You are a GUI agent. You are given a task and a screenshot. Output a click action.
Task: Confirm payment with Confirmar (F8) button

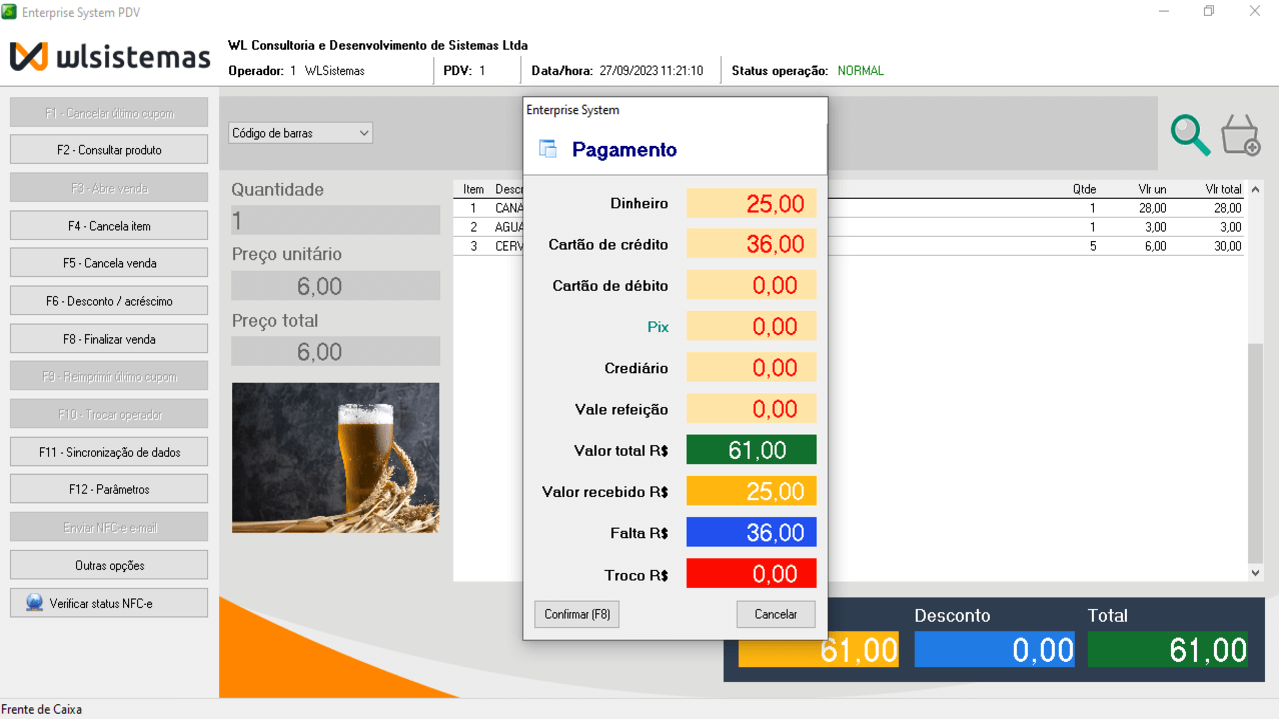[x=577, y=614]
